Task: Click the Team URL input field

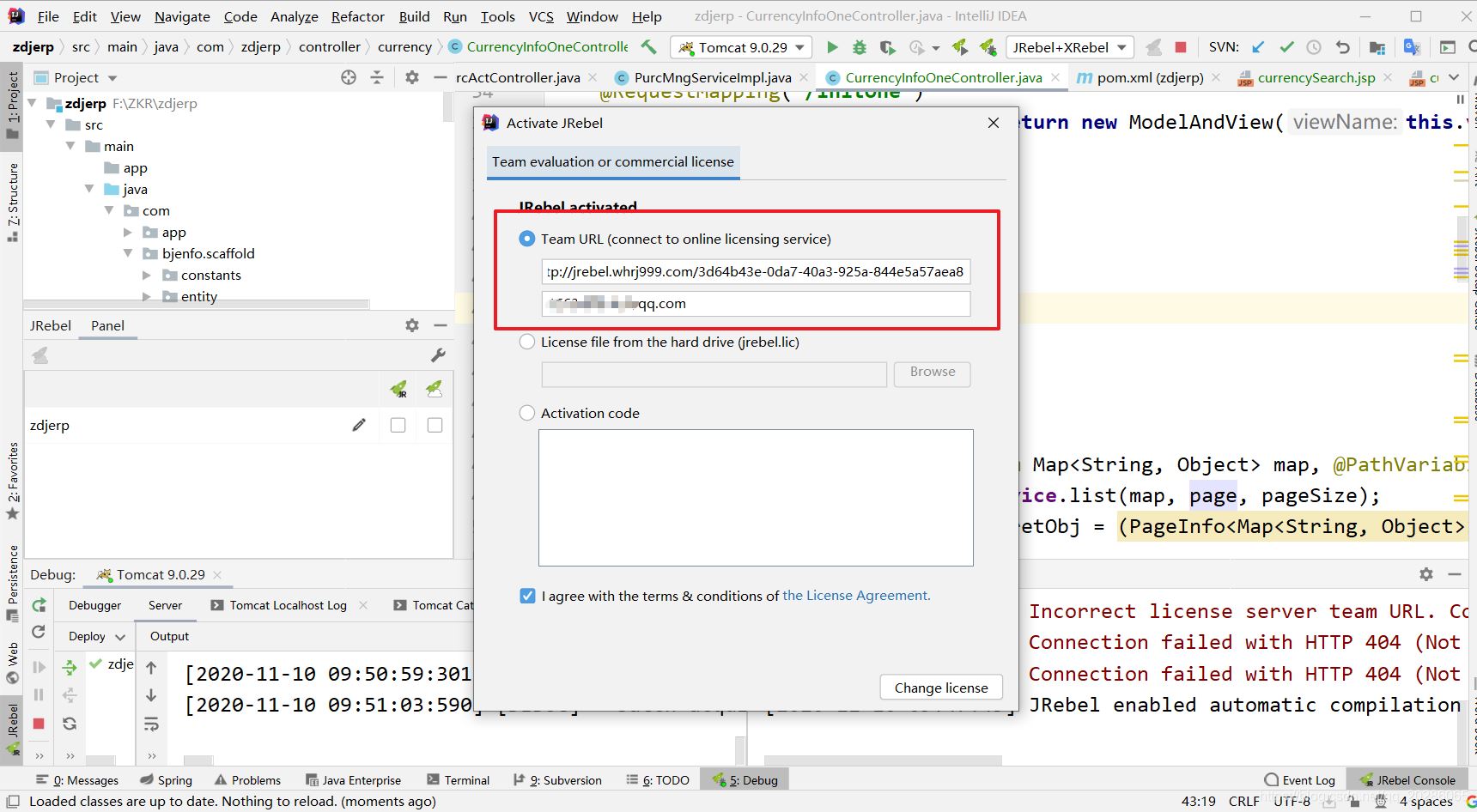Action: click(756, 271)
